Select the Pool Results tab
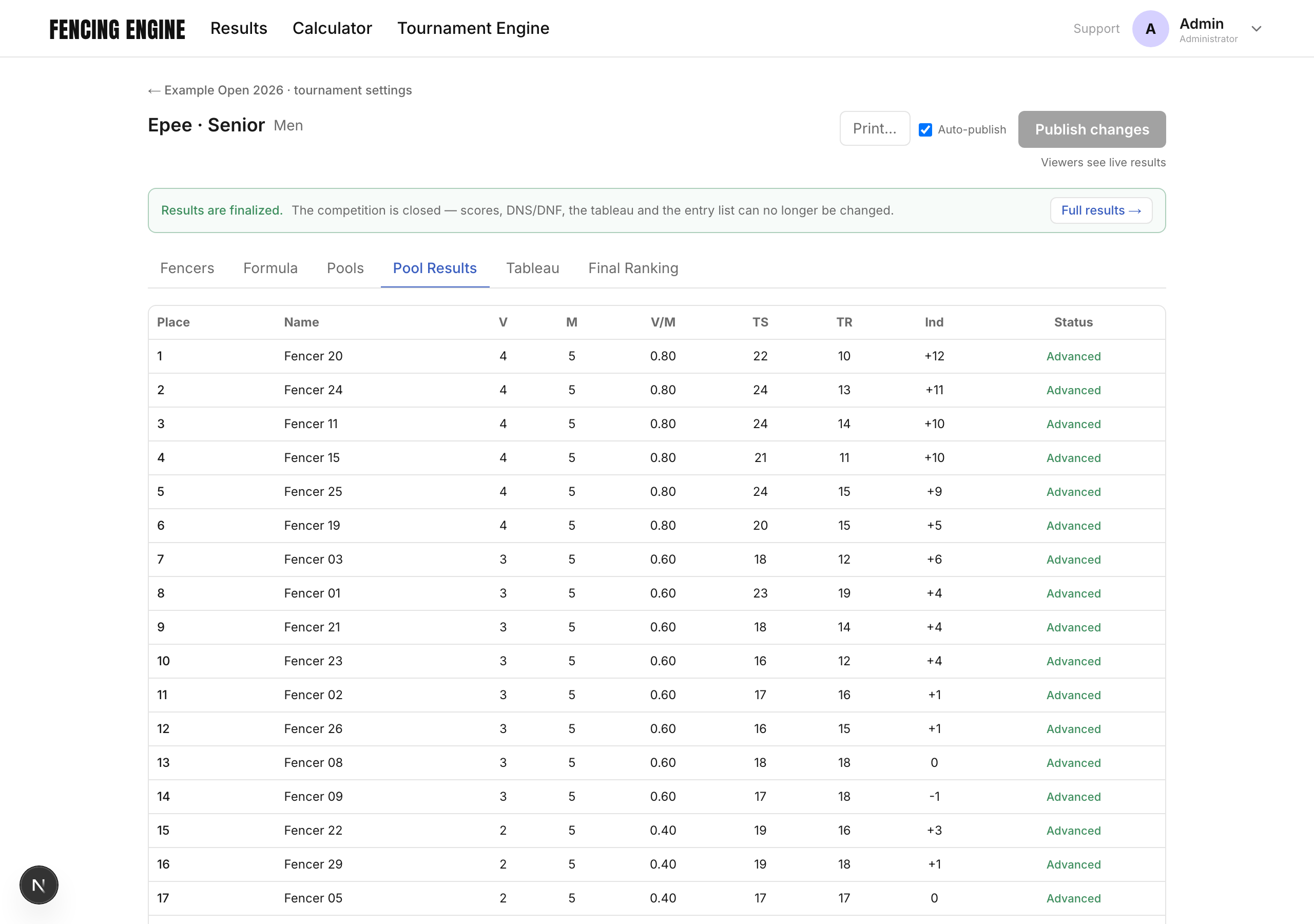1314x924 pixels. click(435, 268)
